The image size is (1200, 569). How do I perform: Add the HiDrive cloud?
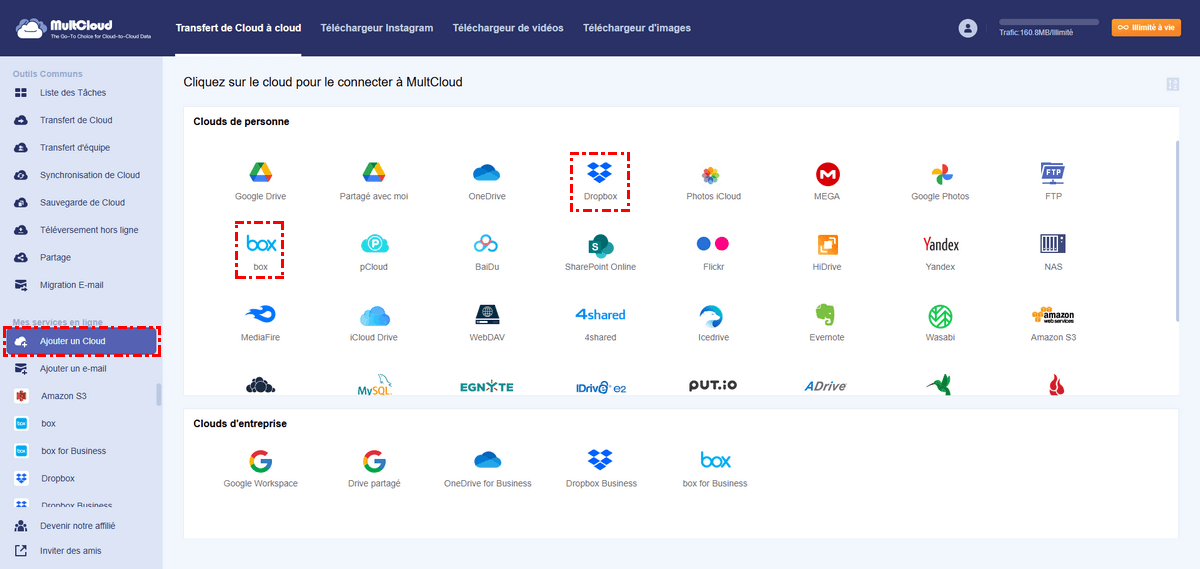[x=827, y=252]
